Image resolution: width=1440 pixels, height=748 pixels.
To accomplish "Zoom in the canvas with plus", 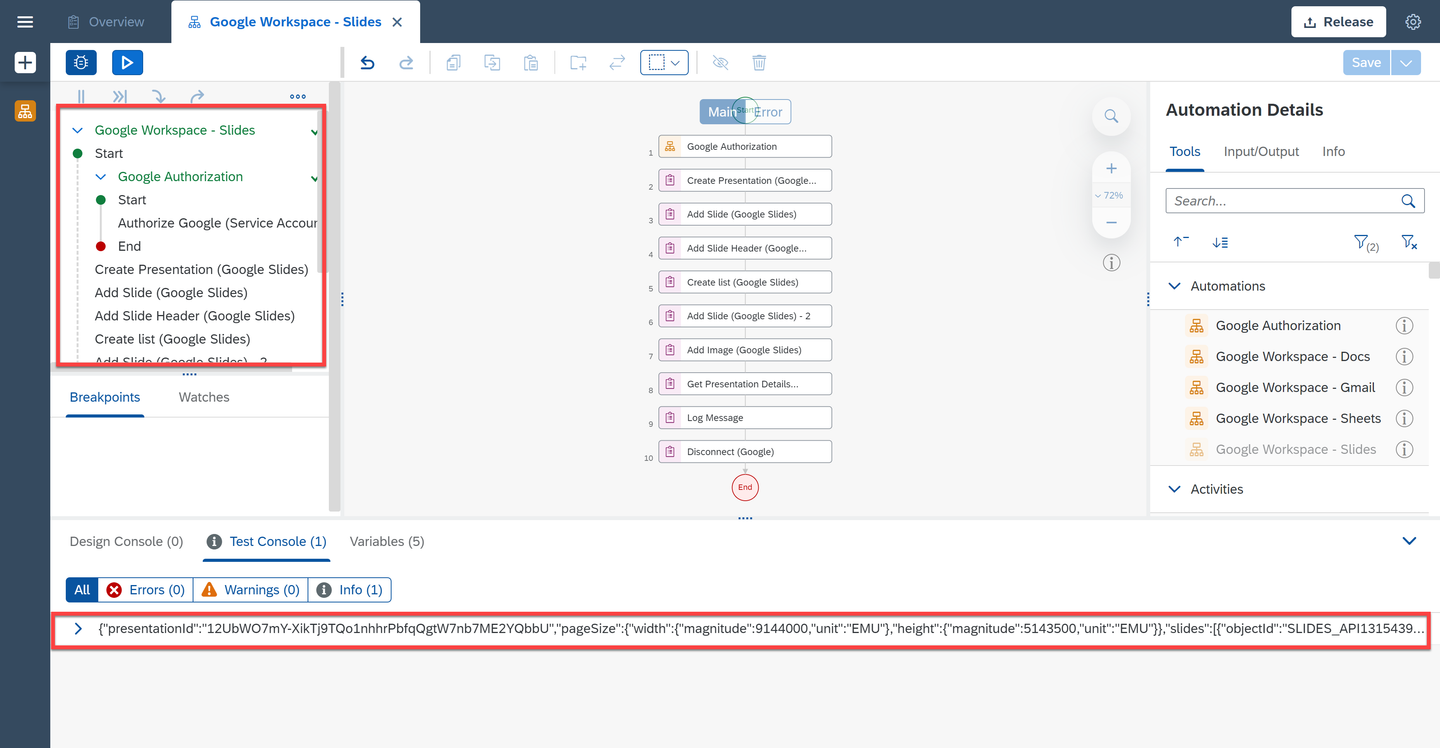I will (1111, 168).
